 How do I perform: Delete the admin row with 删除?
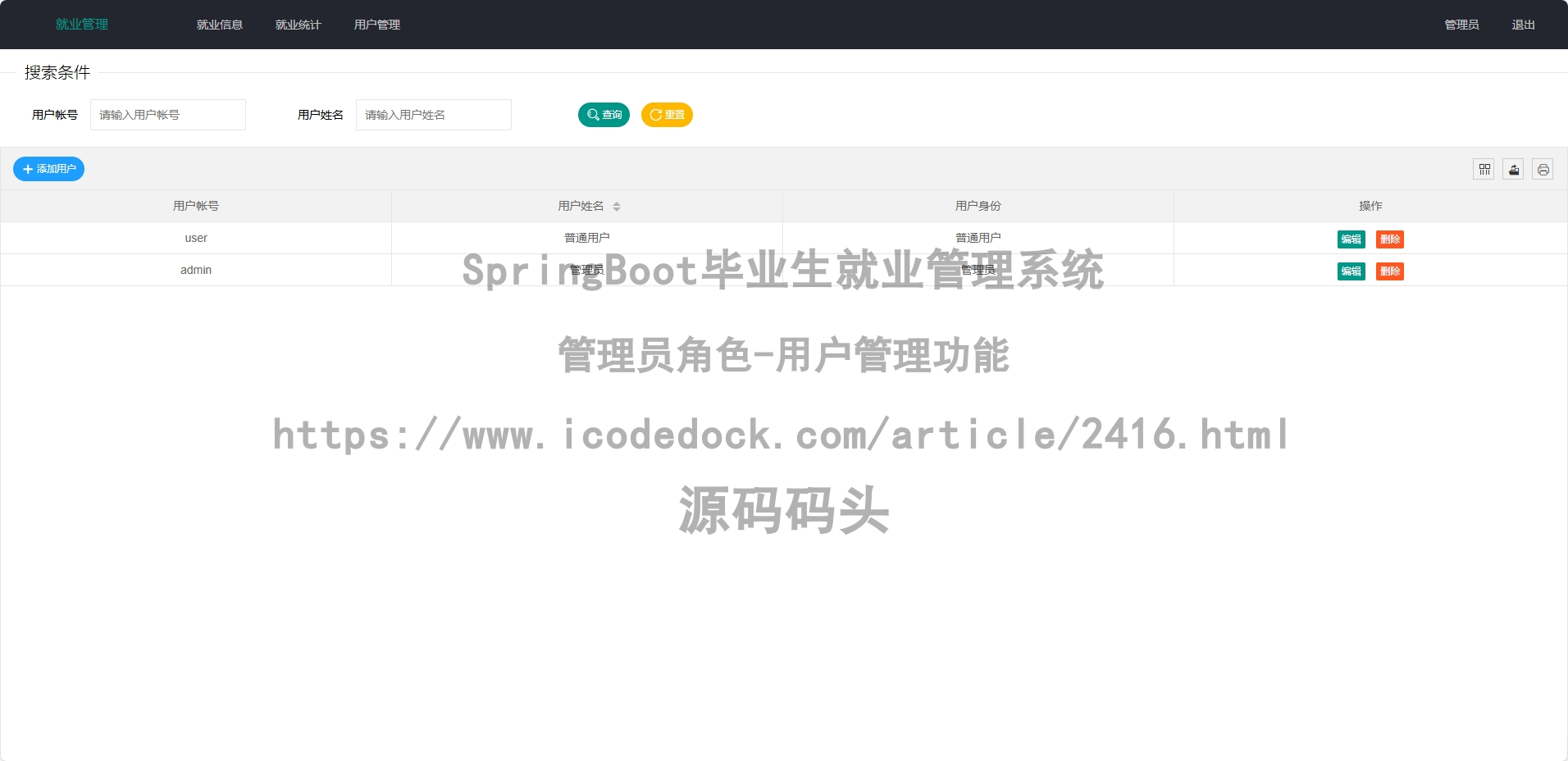click(1389, 271)
